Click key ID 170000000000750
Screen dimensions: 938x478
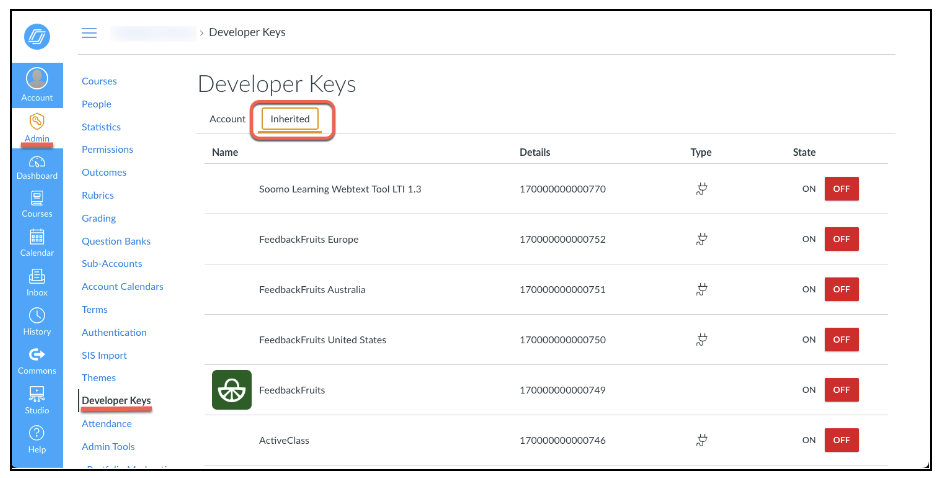point(562,340)
